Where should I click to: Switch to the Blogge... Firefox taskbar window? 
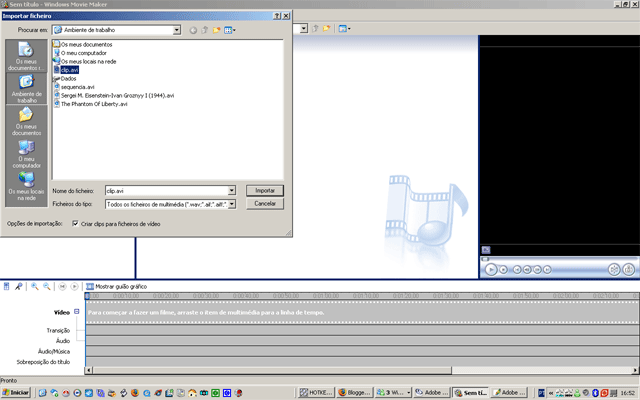(355, 393)
